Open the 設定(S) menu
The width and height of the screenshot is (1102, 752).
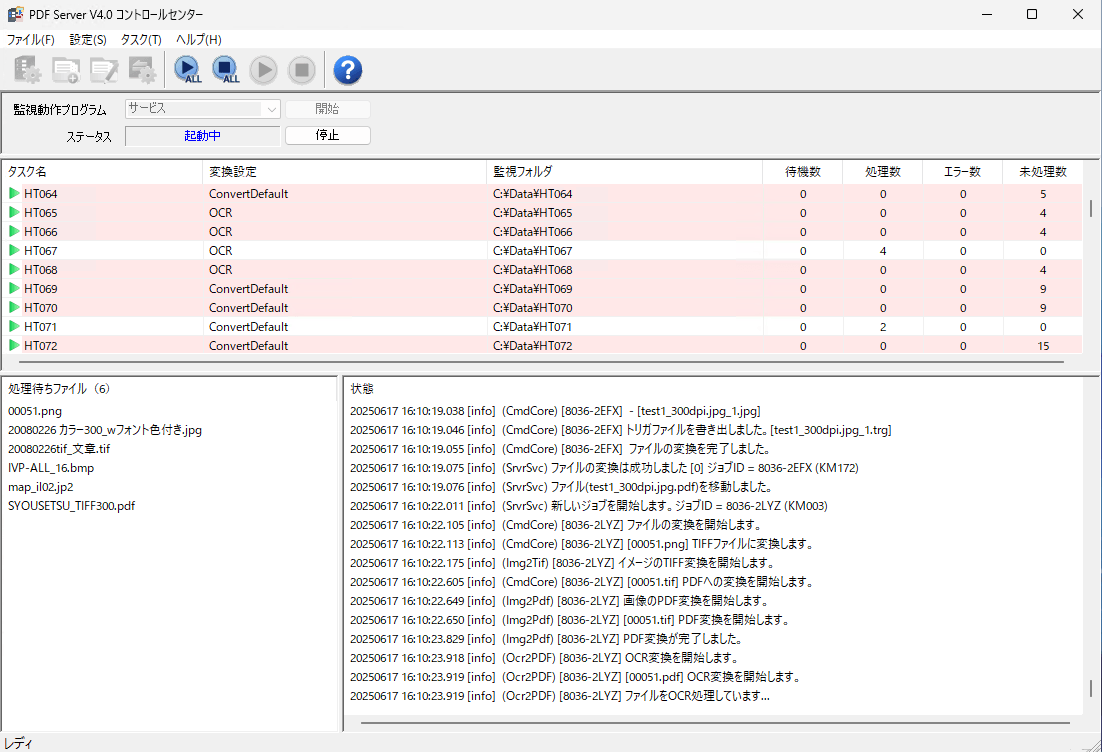tap(88, 40)
